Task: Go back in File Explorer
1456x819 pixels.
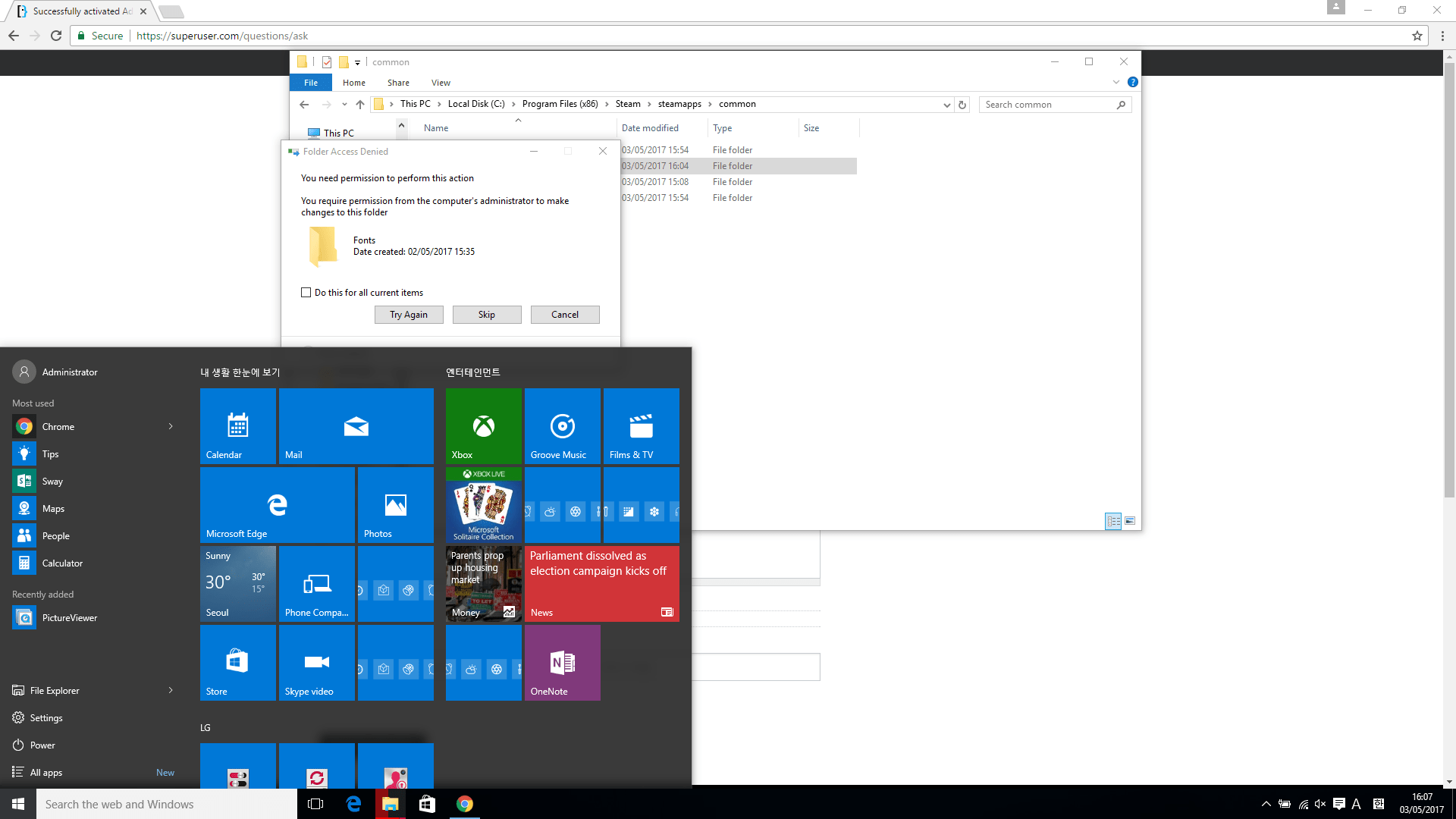Action: [x=304, y=105]
